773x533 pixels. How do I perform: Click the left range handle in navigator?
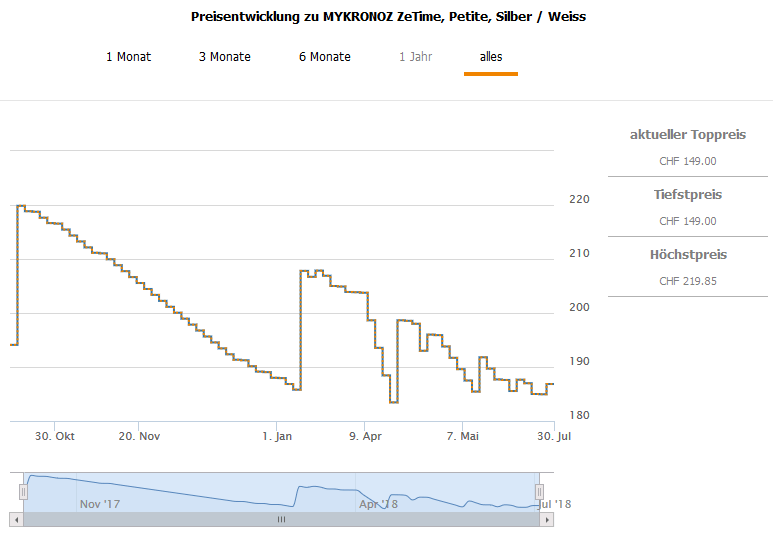pos(24,491)
